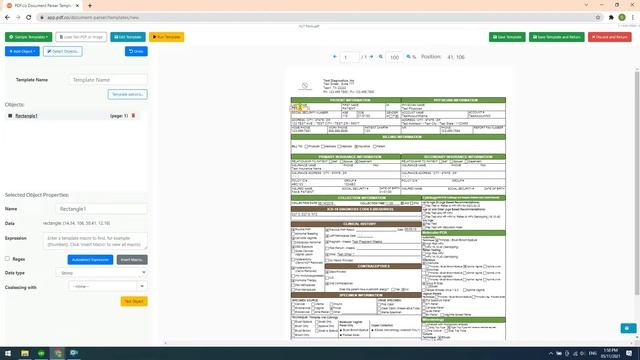Click the PATIENT INFORMATION header on the document
Image resolution: width=640 pixels, height=360 pixels.
click(350, 100)
